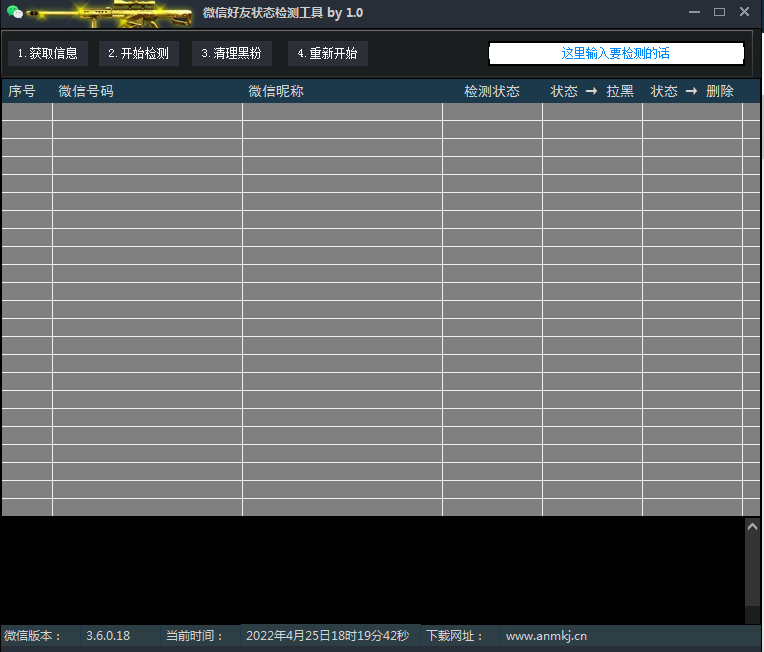Minimize the detection tool window
Image resolution: width=764 pixels, height=652 pixels.
tap(695, 12)
